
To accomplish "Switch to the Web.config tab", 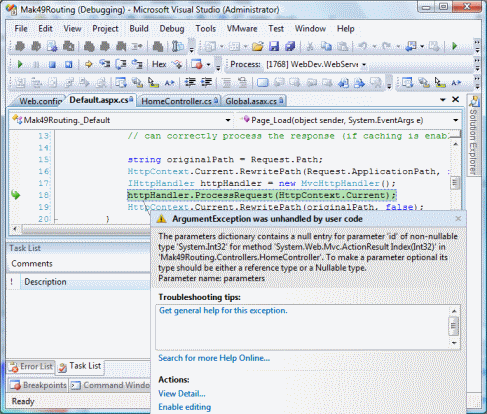I will 39,101.
